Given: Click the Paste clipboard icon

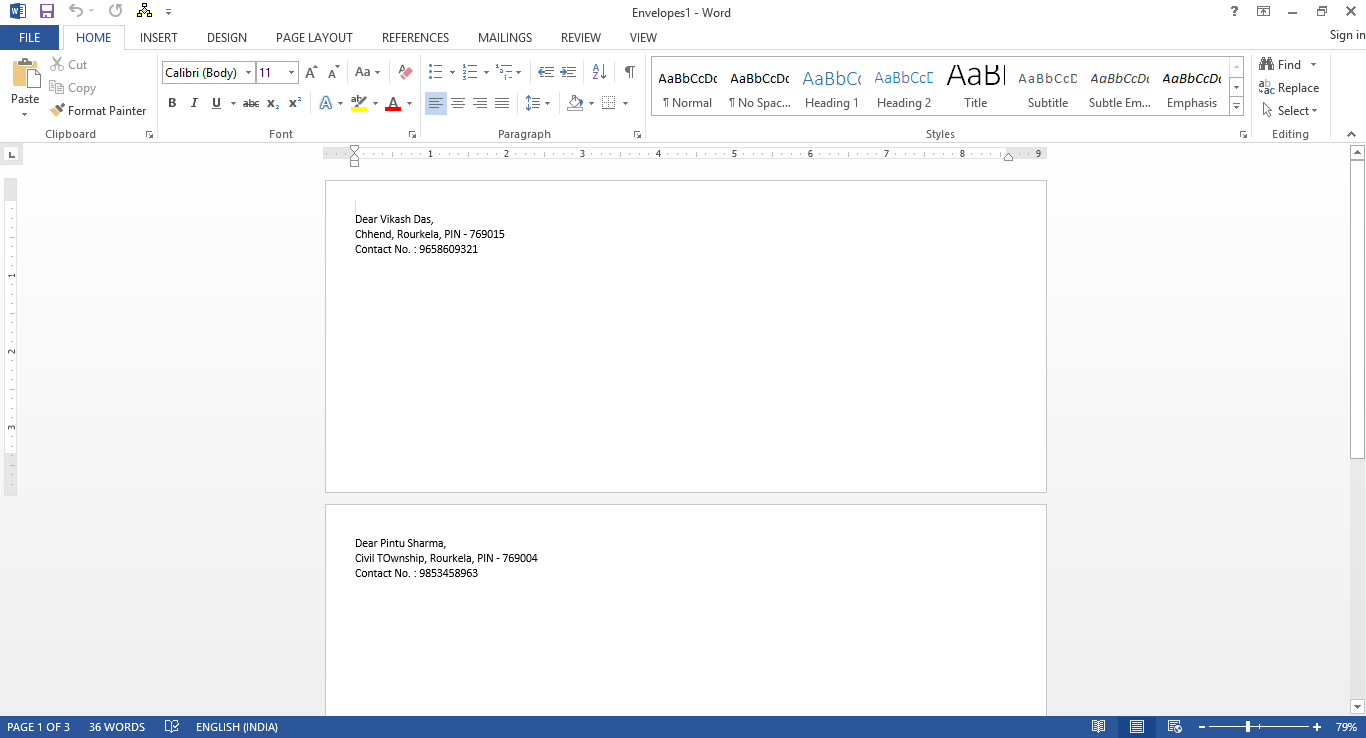Looking at the screenshot, I should pyautogui.click(x=25, y=75).
